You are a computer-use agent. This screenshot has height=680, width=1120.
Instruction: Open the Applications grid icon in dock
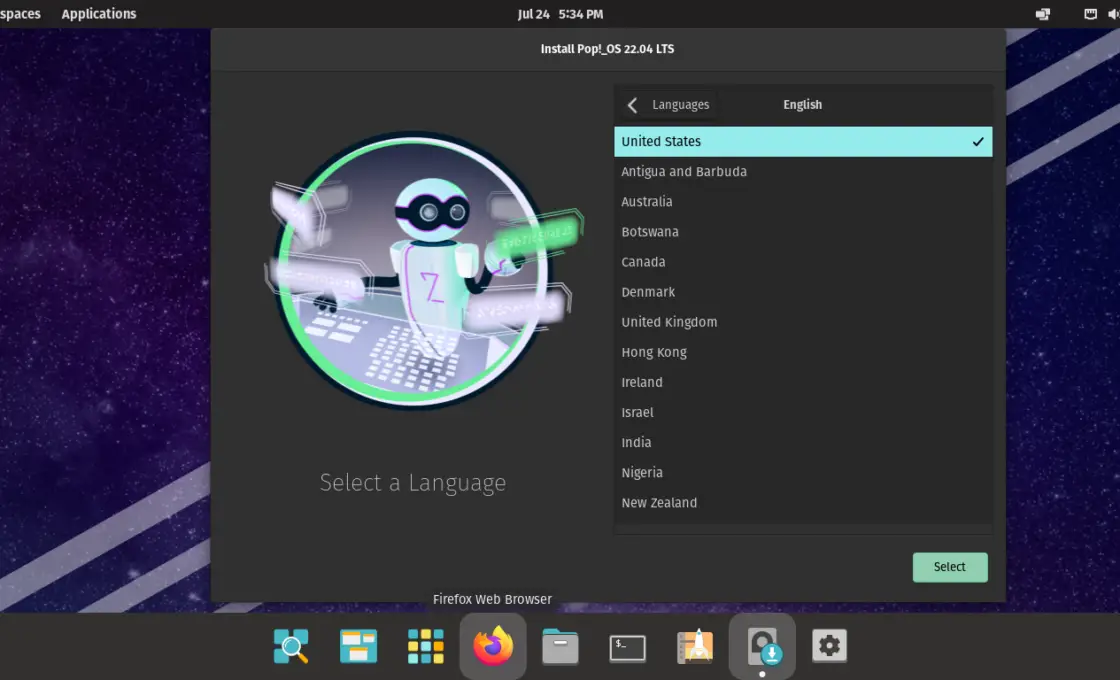(x=426, y=646)
